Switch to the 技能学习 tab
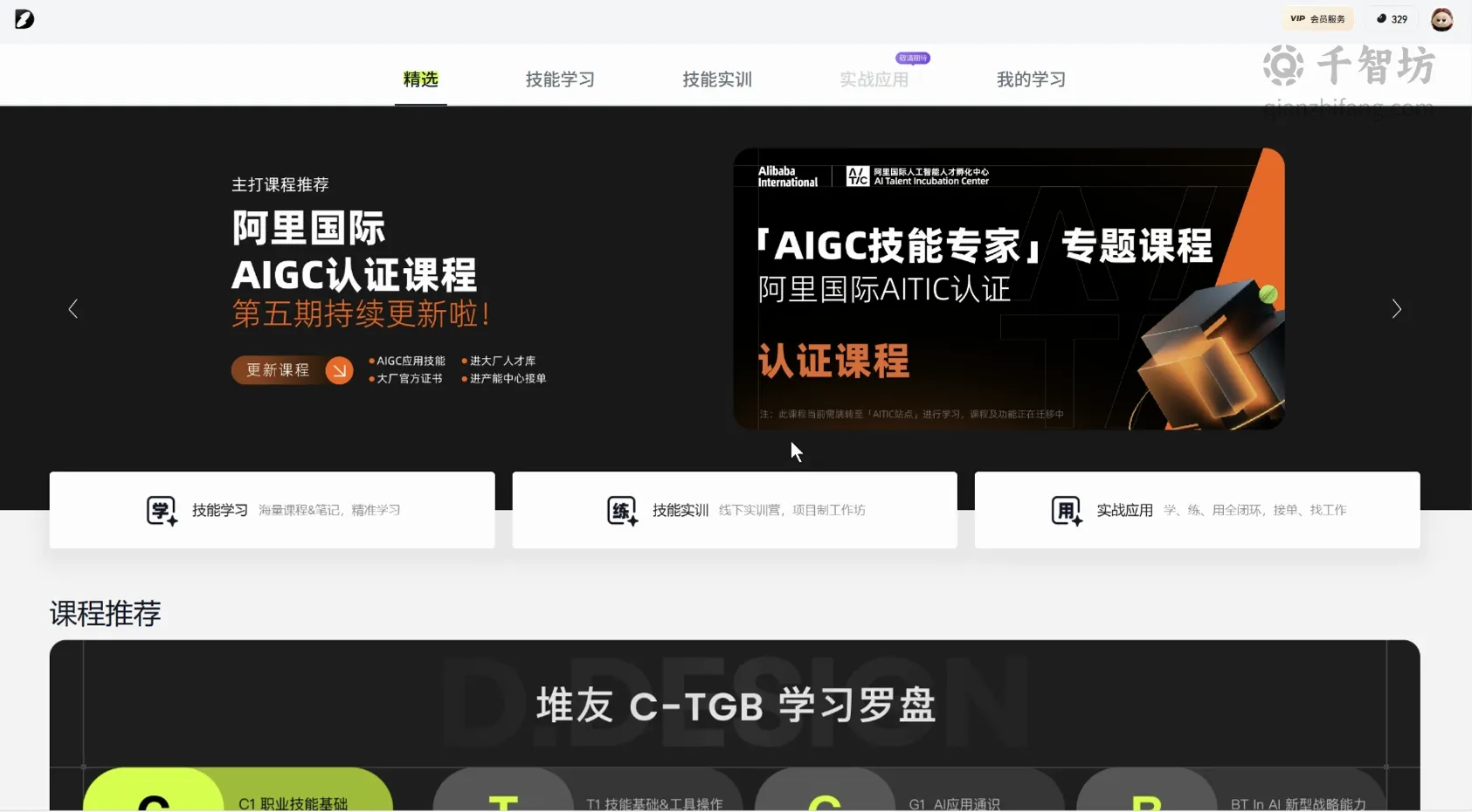Screen dimensions: 1472x812 pos(560,79)
